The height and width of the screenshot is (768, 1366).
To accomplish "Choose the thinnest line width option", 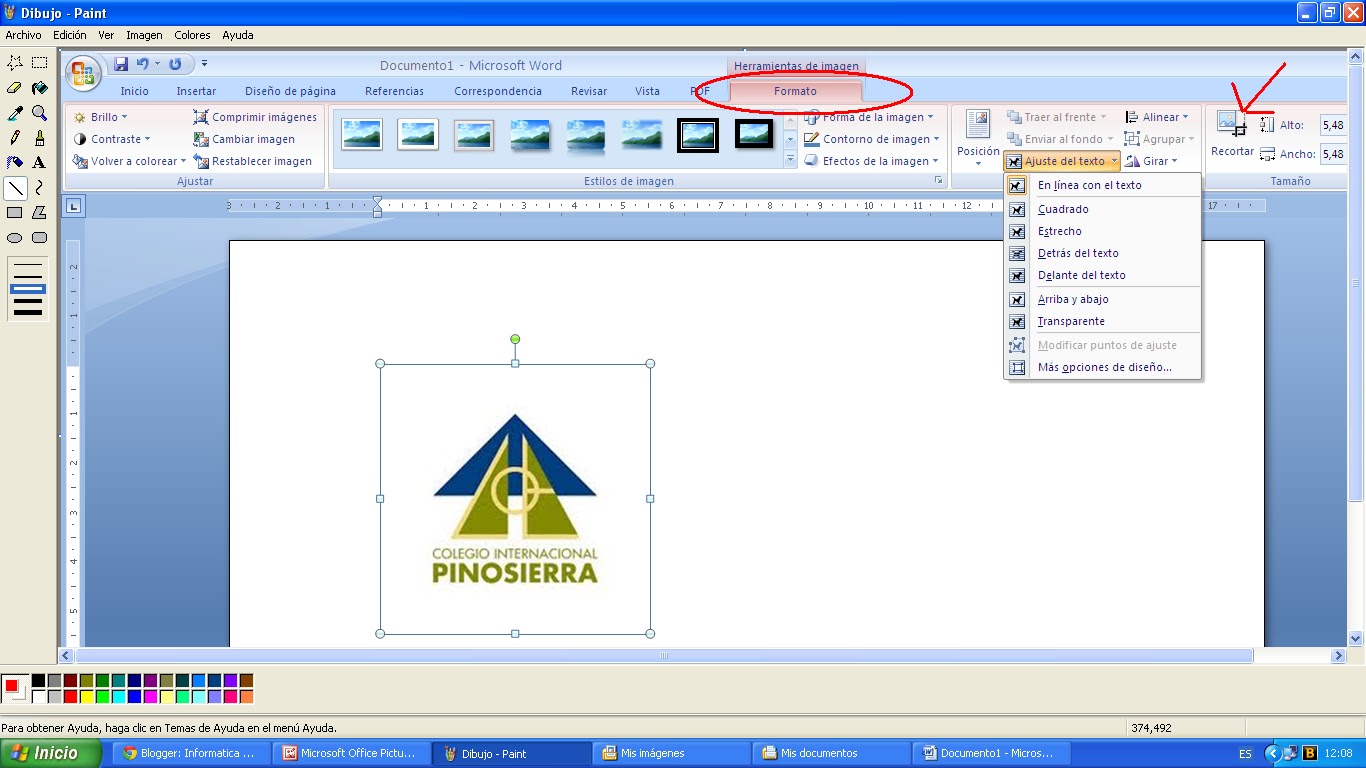I will pos(28,266).
